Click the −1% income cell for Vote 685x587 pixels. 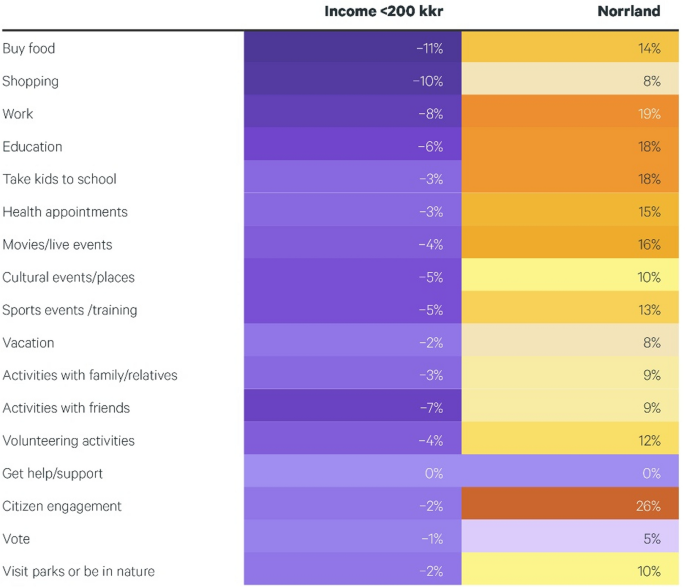coord(353,539)
